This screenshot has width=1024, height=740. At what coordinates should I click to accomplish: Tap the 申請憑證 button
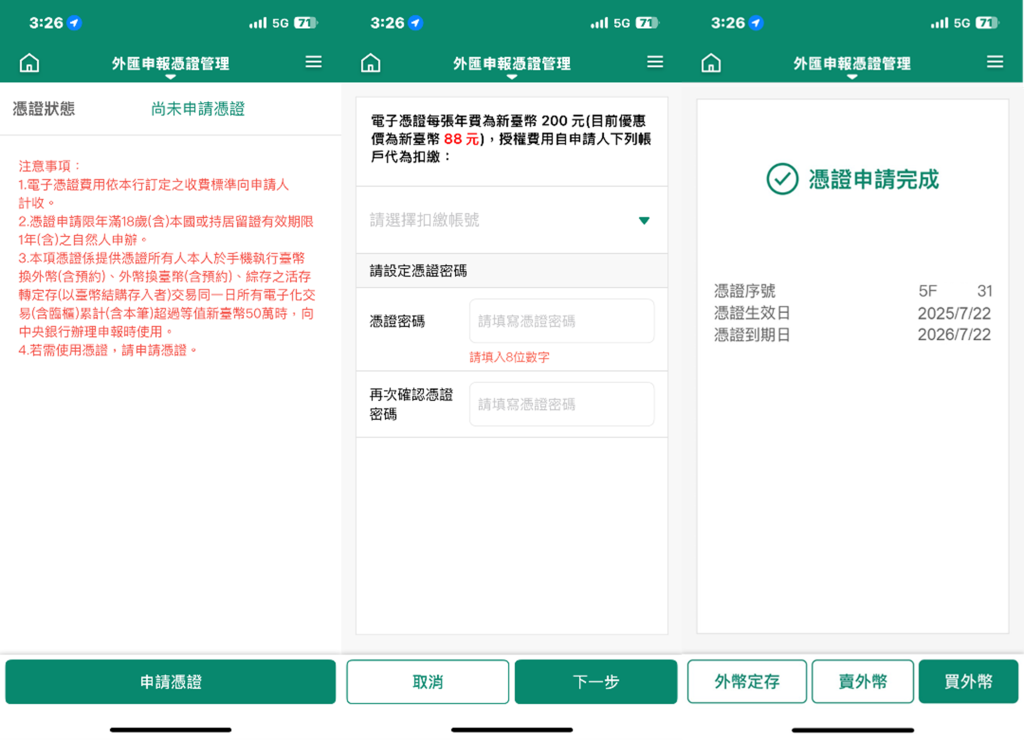point(170,682)
